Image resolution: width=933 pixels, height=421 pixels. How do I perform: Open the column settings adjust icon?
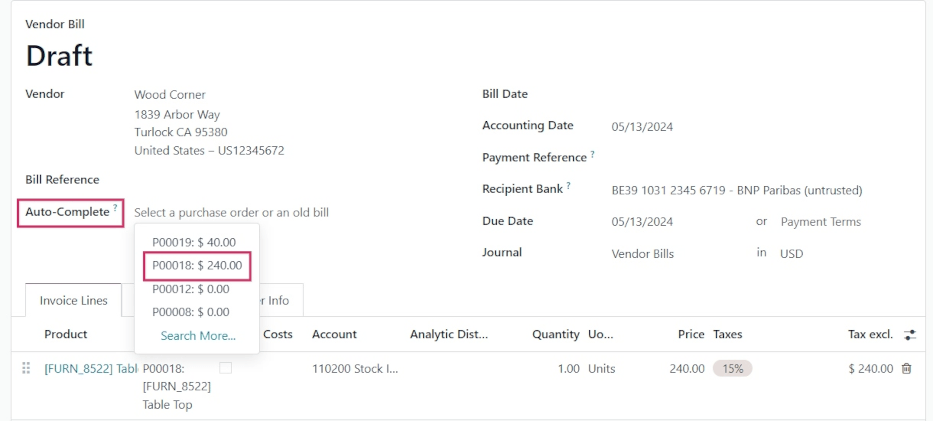click(909, 335)
